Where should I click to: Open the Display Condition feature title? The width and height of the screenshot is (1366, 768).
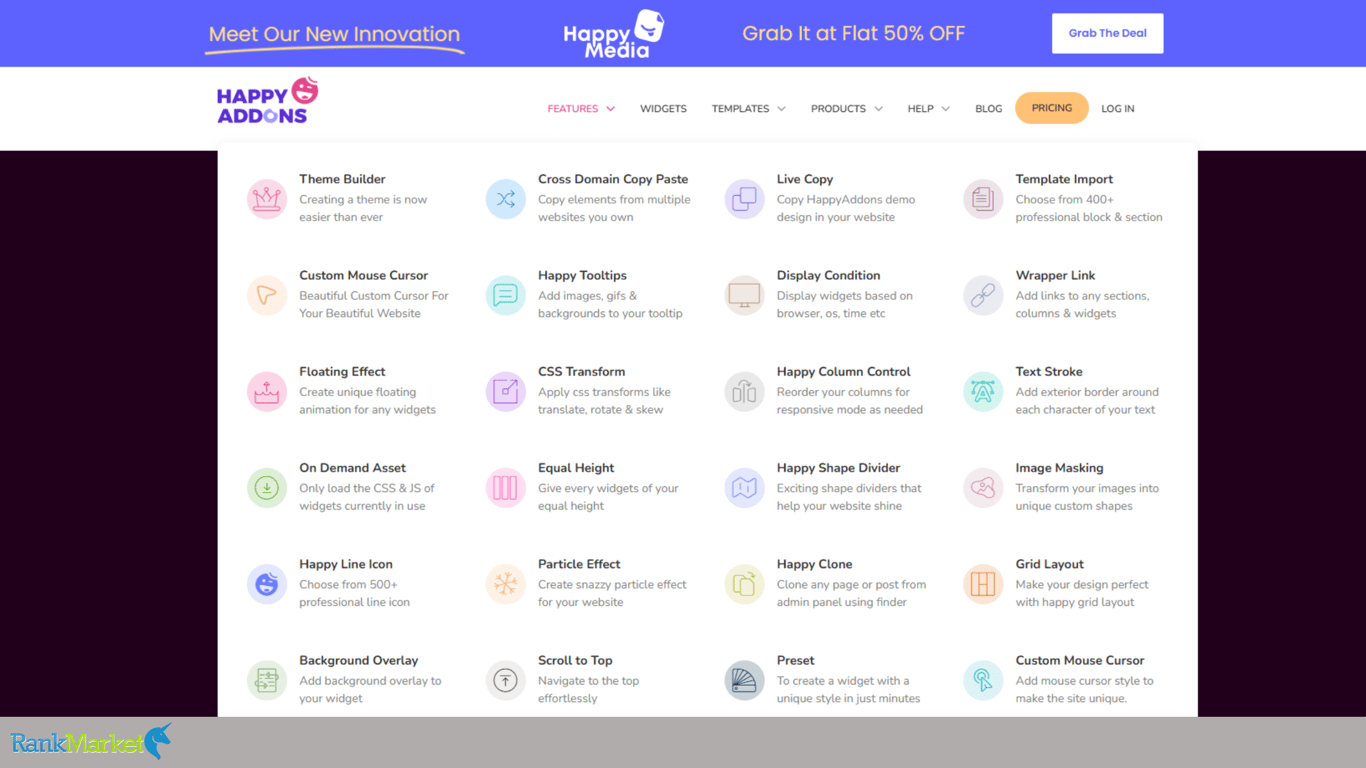click(829, 275)
